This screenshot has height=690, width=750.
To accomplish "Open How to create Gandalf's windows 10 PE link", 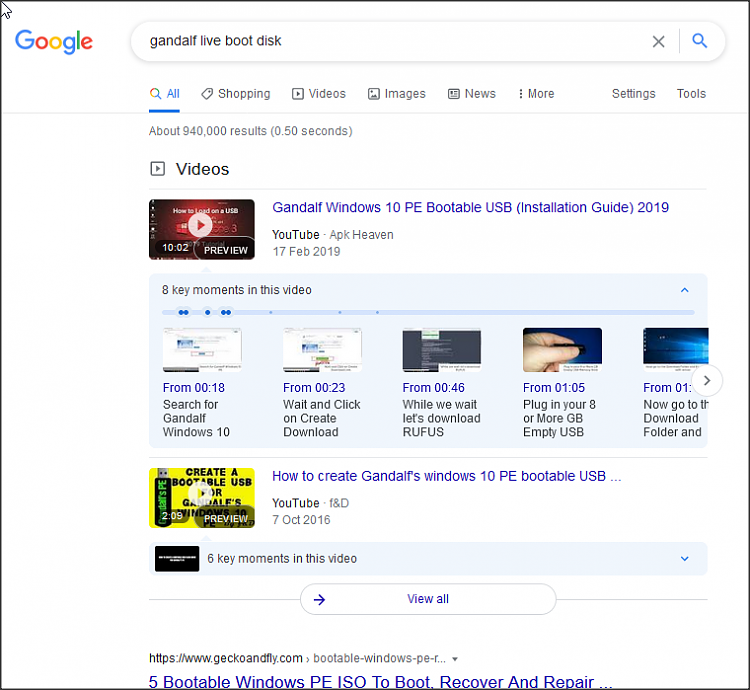I will [446, 476].
